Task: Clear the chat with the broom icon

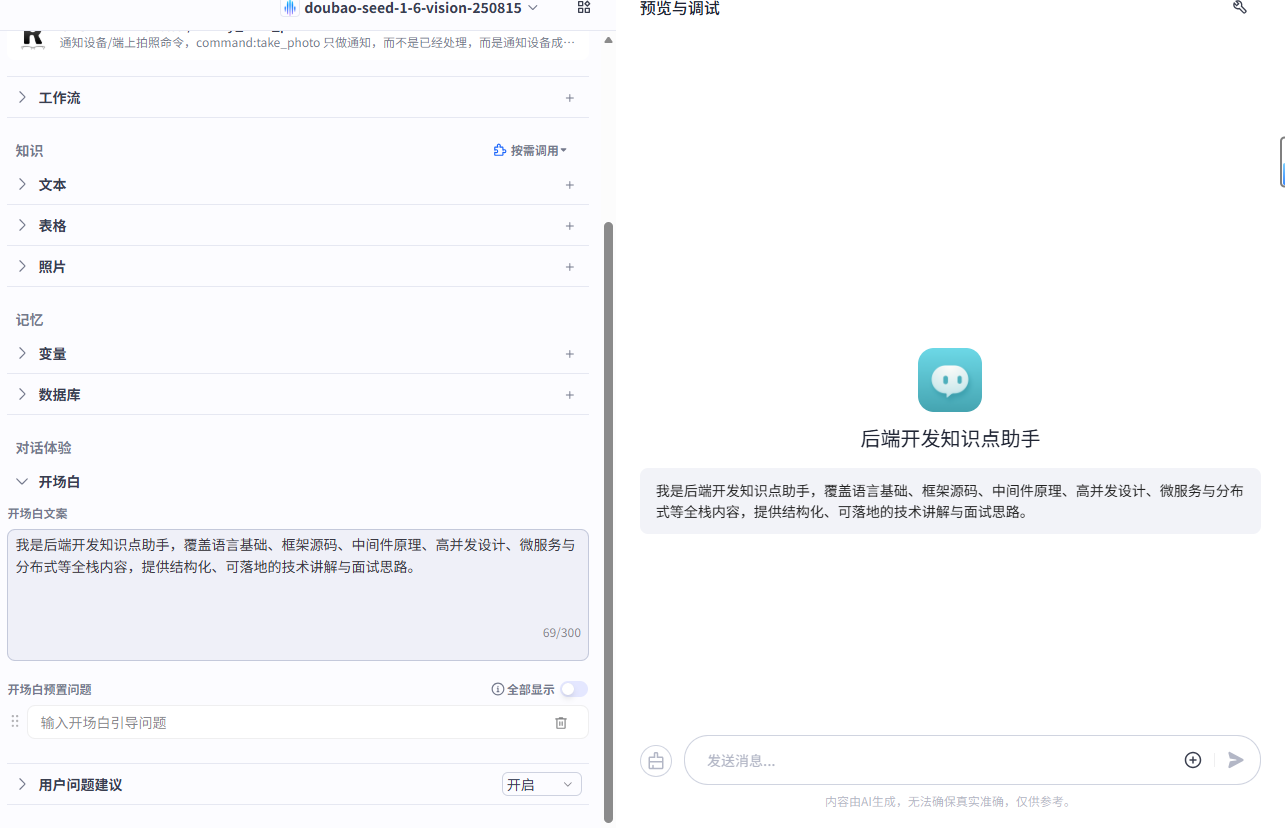Action: pyautogui.click(x=656, y=760)
